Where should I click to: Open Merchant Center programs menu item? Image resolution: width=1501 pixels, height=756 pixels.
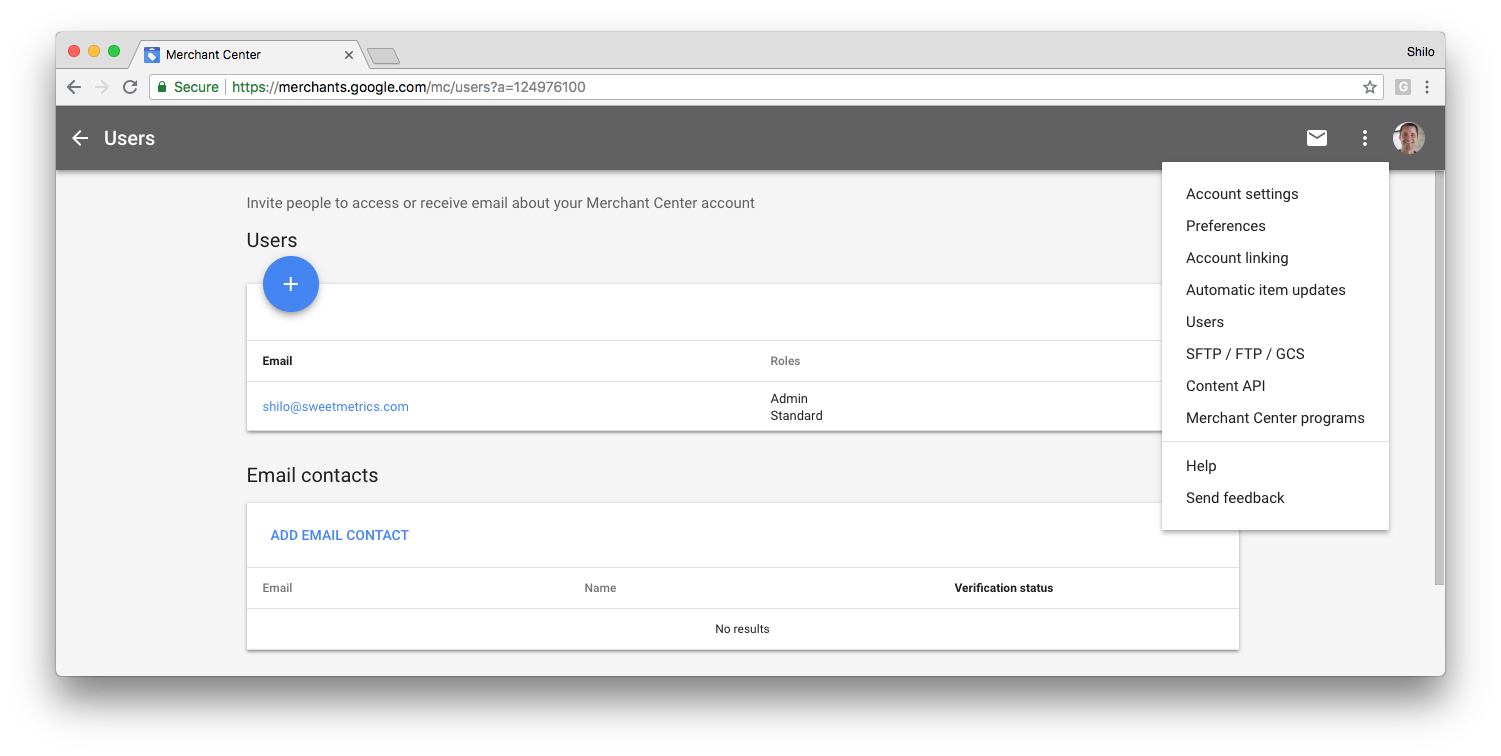[x=1275, y=418]
